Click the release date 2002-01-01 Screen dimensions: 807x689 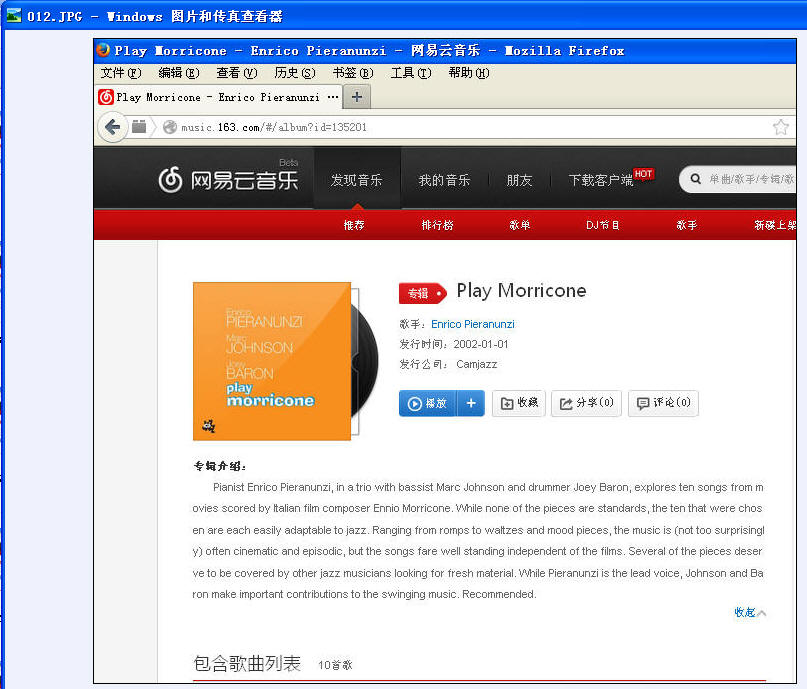481,344
